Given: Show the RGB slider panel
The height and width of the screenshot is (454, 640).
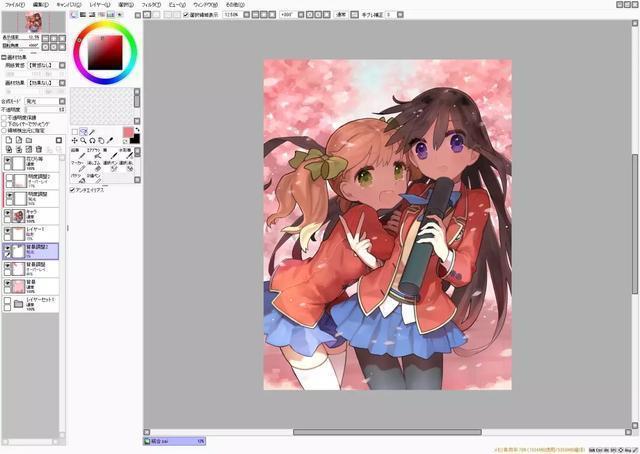Looking at the screenshot, I should click(83, 15).
